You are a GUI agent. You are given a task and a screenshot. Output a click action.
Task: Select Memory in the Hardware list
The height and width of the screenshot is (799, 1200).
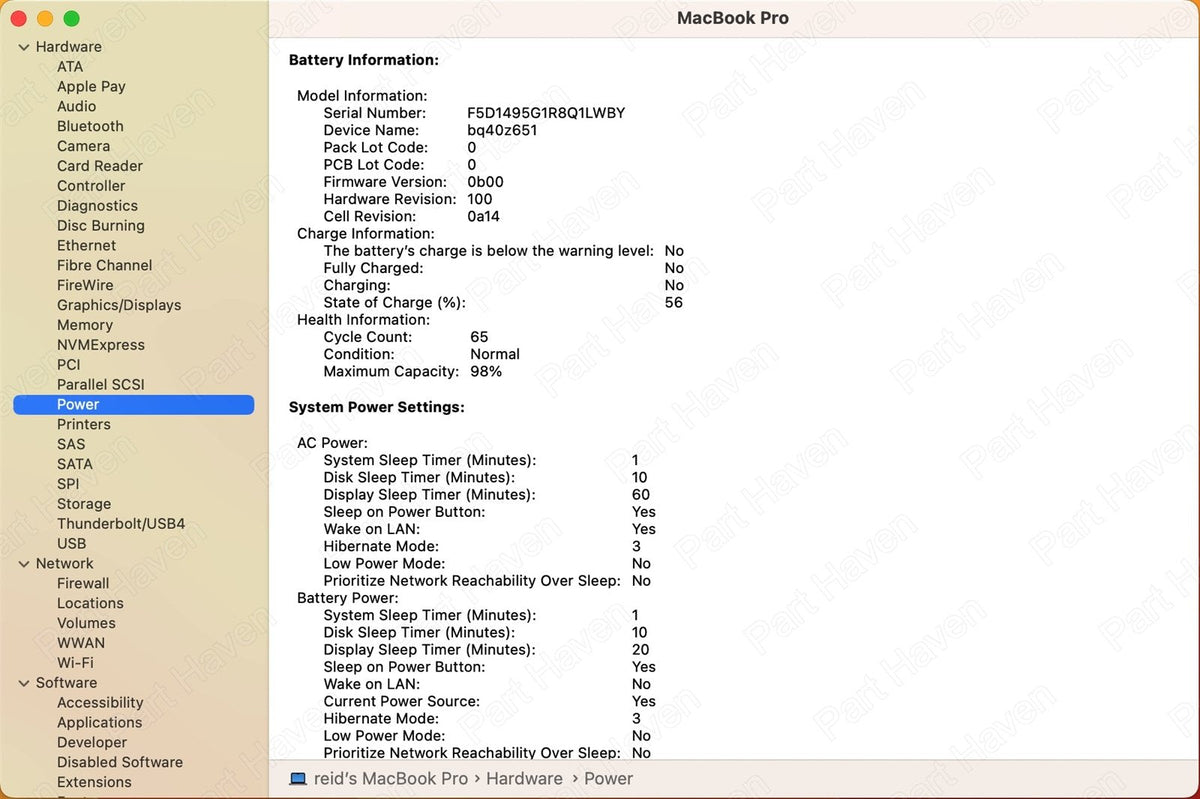[85, 325]
